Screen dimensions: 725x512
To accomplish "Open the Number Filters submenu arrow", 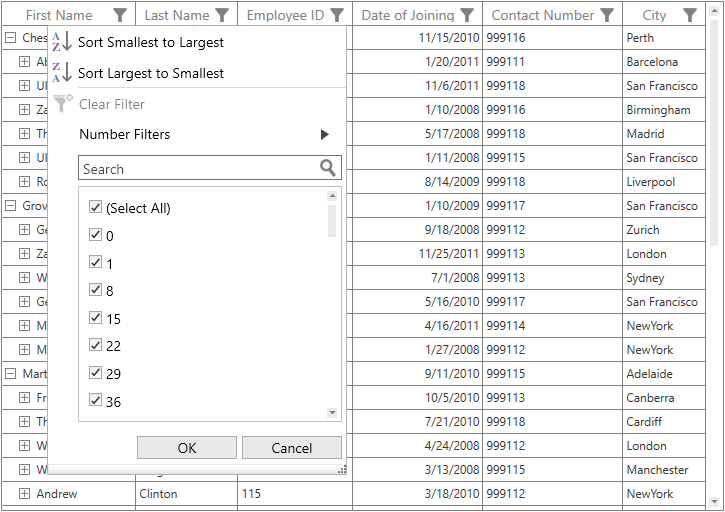I will [x=325, y=135].
